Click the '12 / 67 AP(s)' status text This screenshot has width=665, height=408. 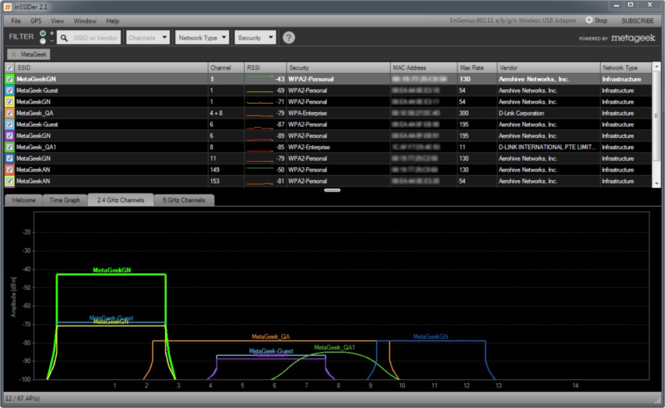tap(22, 399)
